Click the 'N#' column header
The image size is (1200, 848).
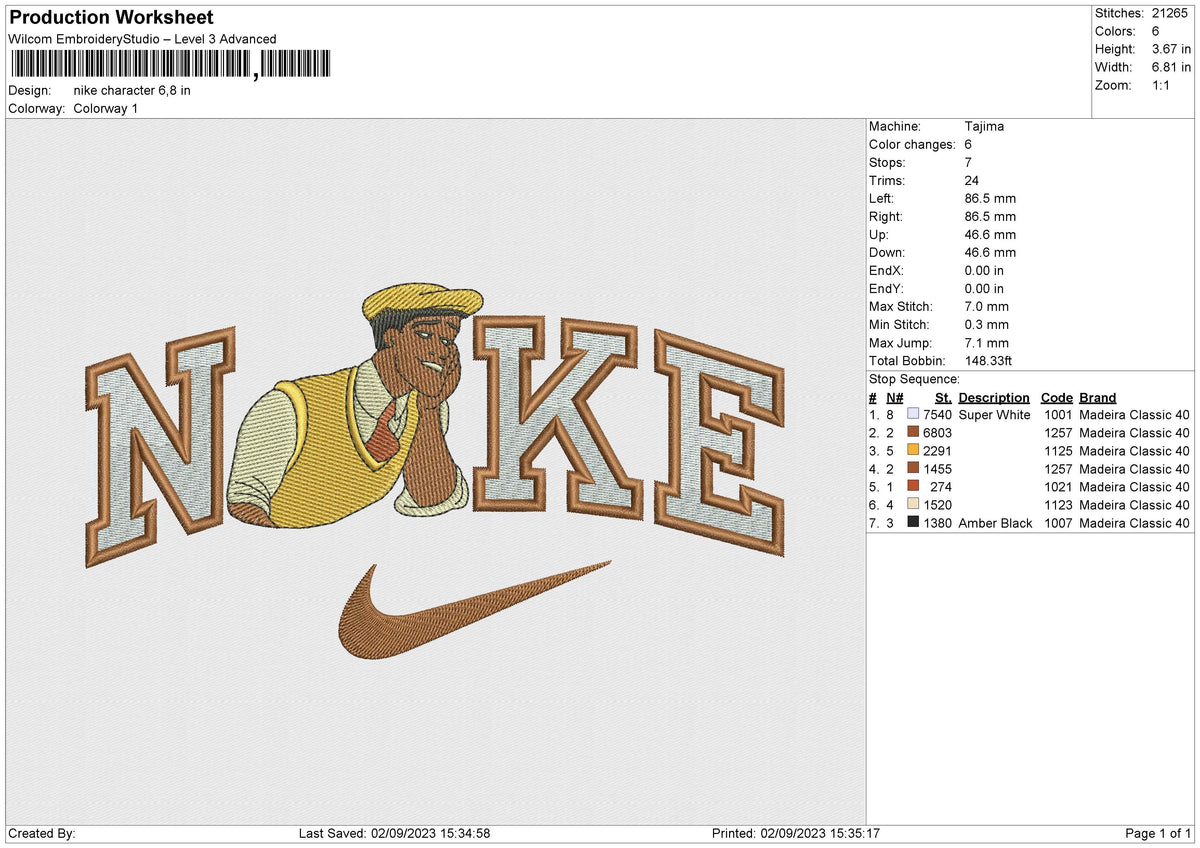tap(894, 397)
